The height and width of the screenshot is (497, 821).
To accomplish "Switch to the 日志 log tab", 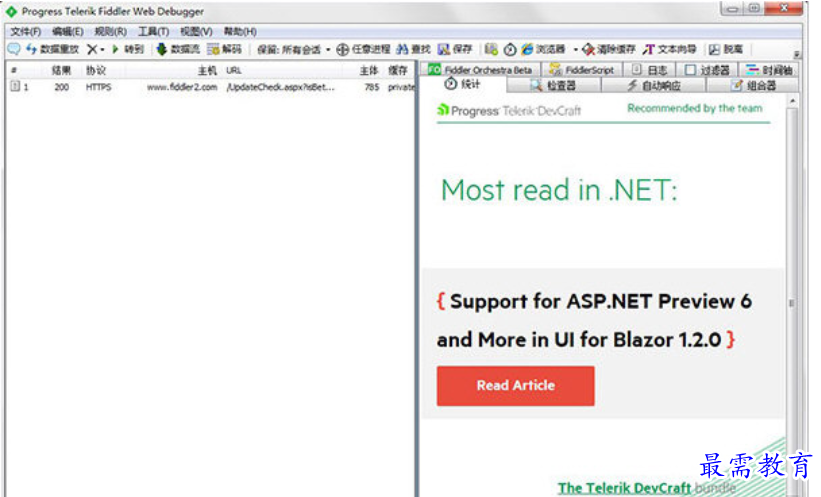I will 649,70.
